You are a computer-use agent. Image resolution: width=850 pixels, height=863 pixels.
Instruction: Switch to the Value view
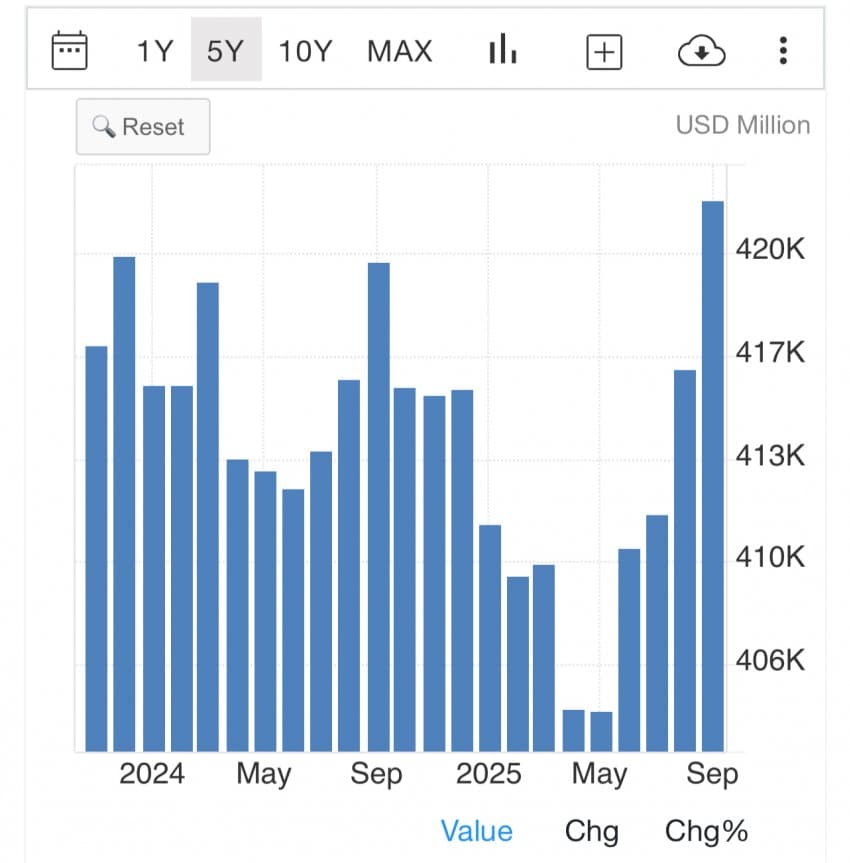[x=476, y=831]
